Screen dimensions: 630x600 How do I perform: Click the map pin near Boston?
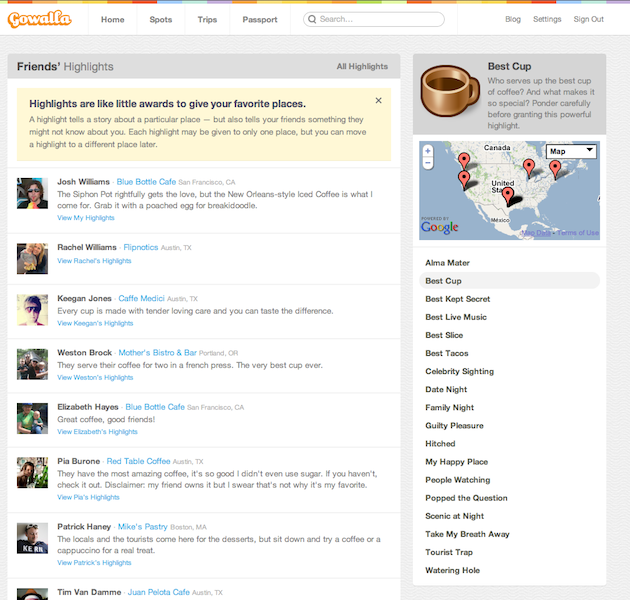click(x=555, y=168)
